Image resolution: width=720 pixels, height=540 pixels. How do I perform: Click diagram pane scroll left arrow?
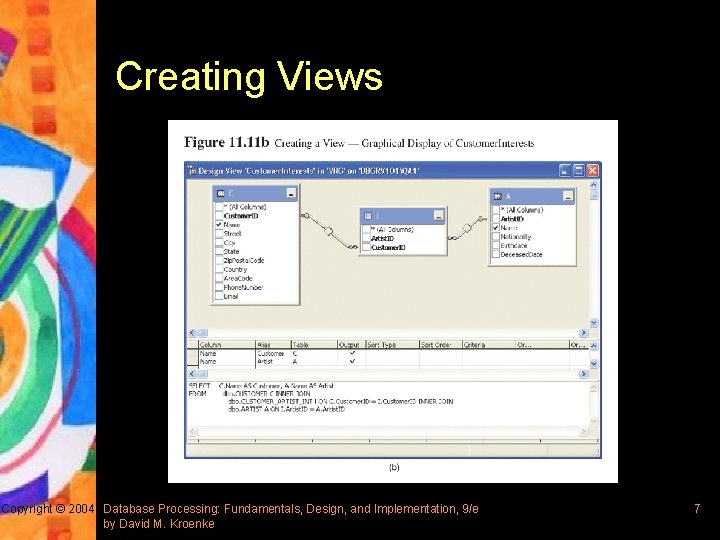[x=192, y=332]
